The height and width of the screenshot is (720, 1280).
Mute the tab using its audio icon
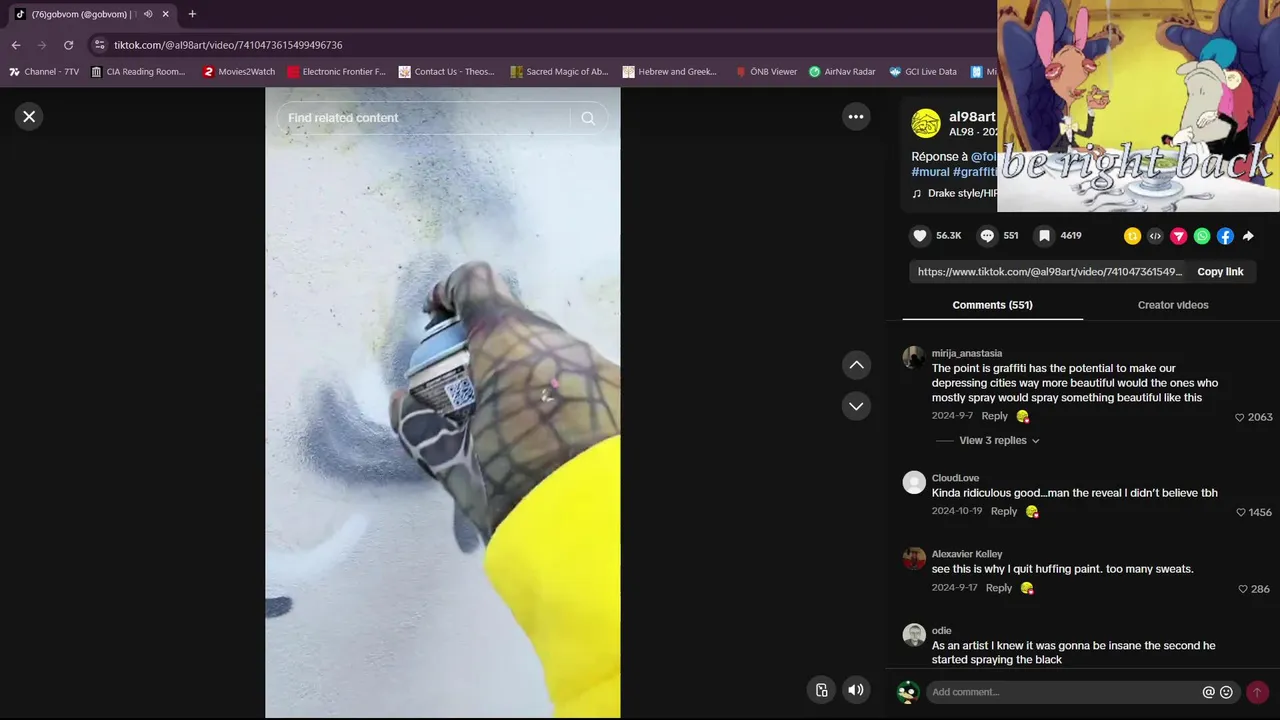pyautogui.click(x=148, y=14)
